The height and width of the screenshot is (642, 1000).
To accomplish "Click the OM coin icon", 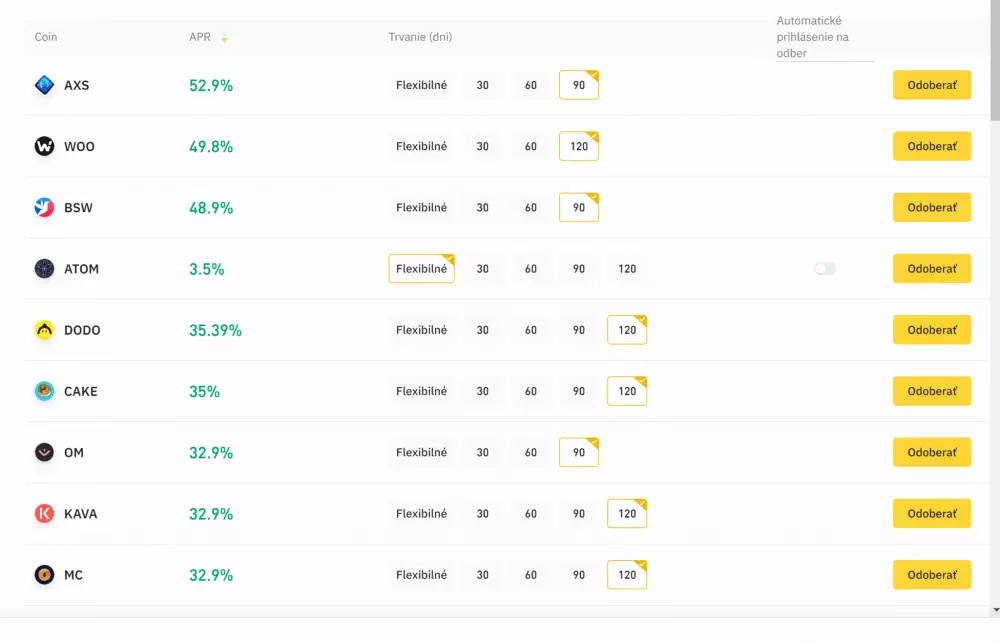I will click(44, 452).
